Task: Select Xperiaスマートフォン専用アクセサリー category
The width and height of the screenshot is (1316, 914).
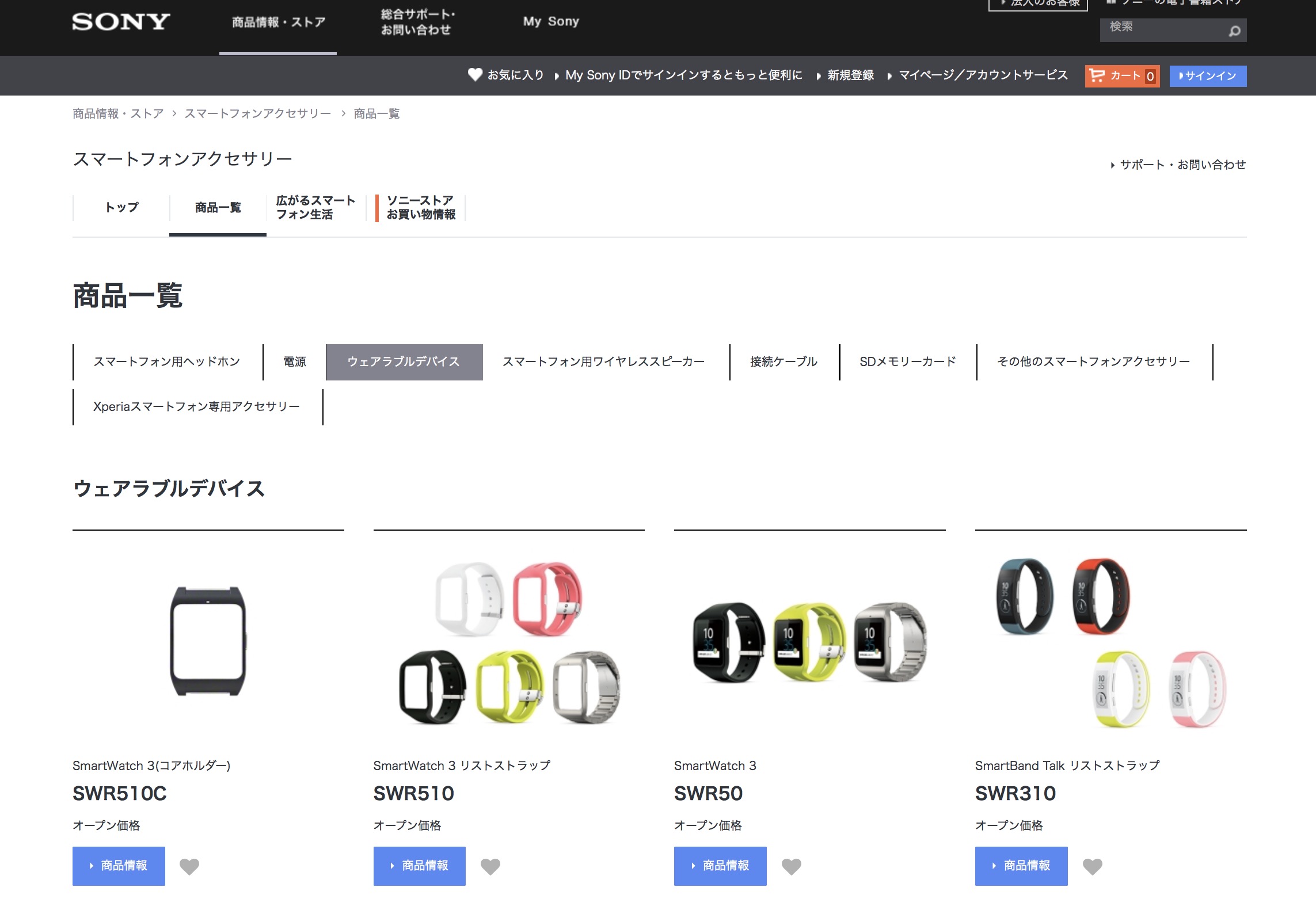Action: coord(197,406)
